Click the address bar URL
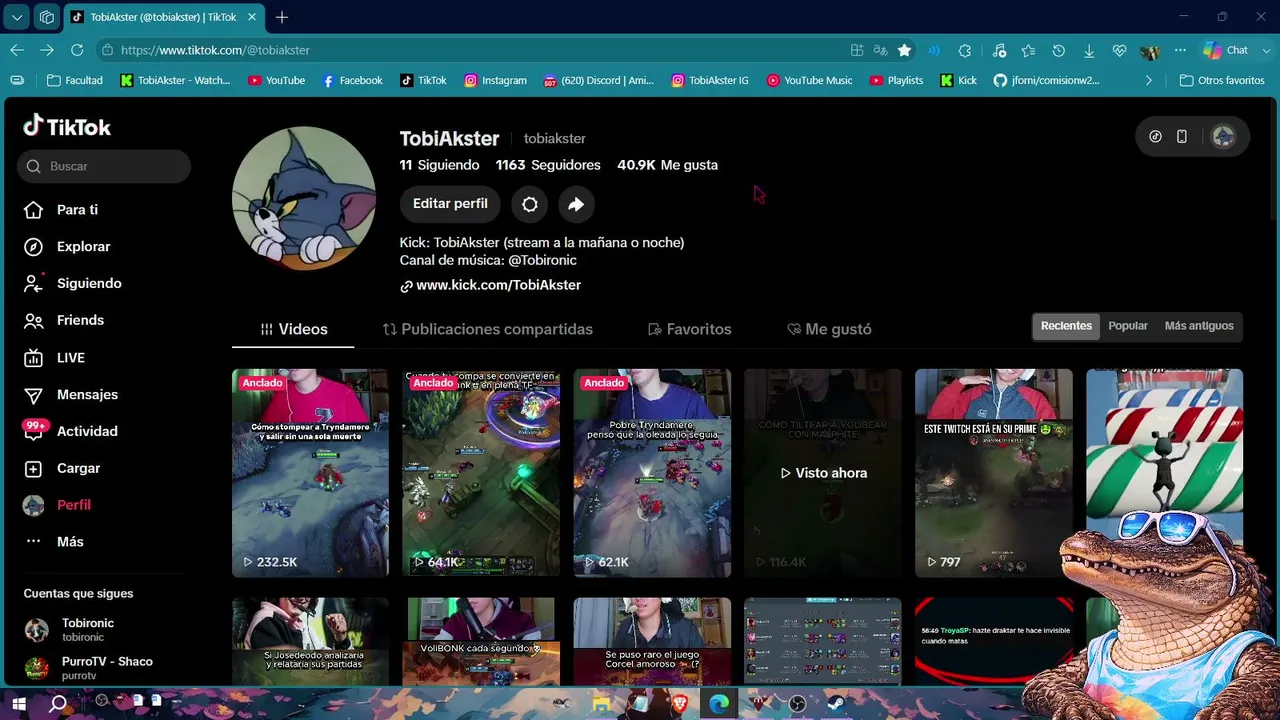This screenshot has height=720, width=1280. tap(215, 50)
